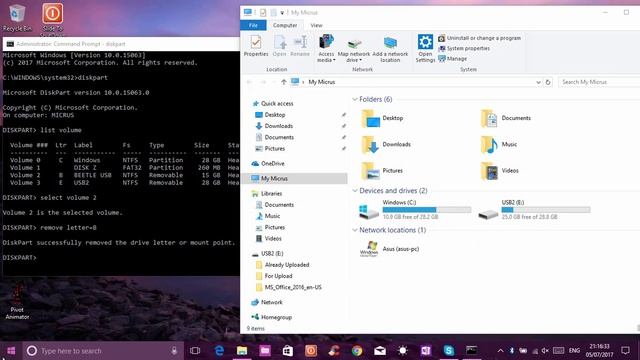Open the taskbar clock and date
This screenshot has width=640, height=360.
pyautogui.click(x=599, y=351)
